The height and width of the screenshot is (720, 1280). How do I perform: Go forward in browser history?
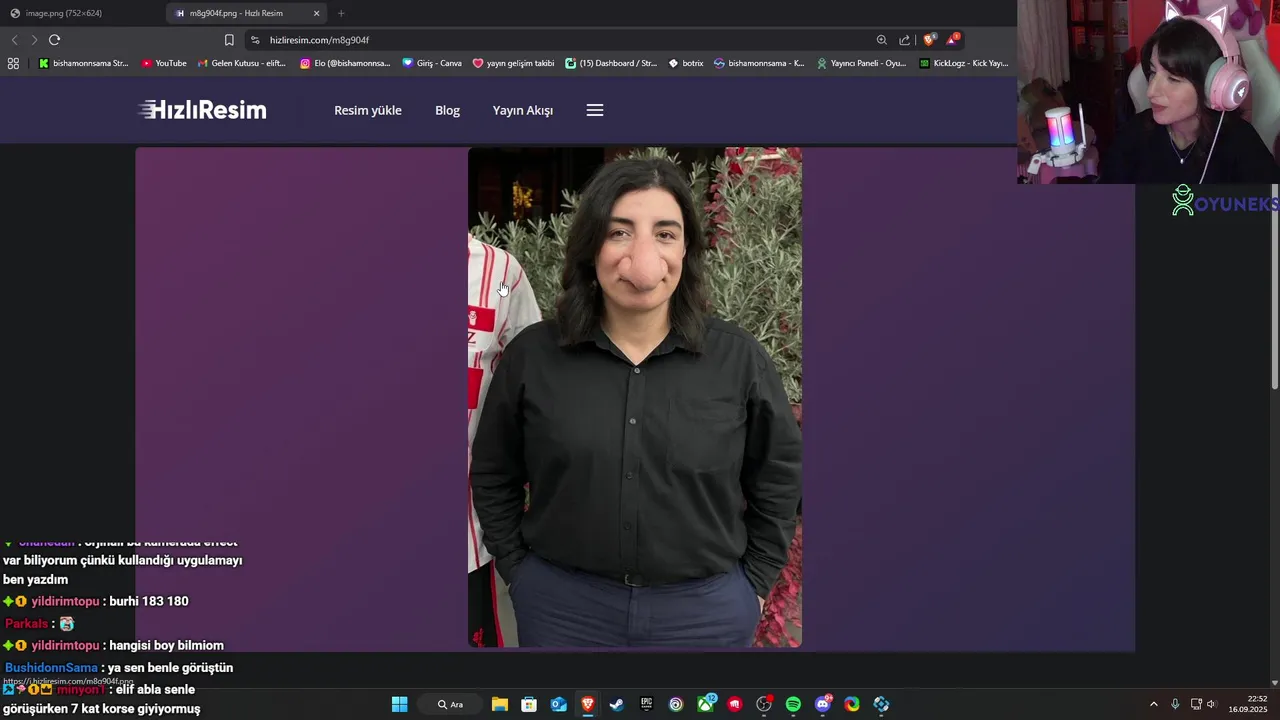(34, 40)
